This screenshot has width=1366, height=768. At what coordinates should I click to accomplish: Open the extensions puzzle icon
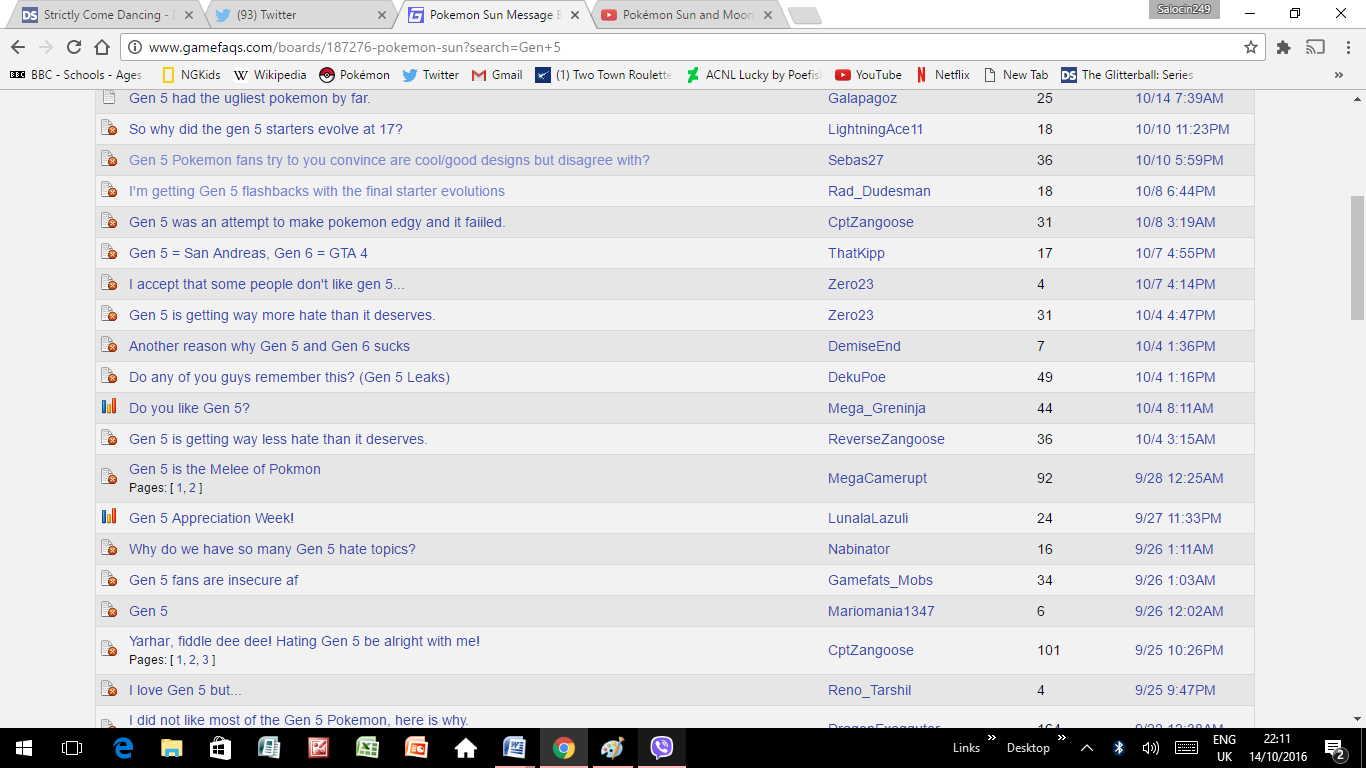pos(1284,47)
